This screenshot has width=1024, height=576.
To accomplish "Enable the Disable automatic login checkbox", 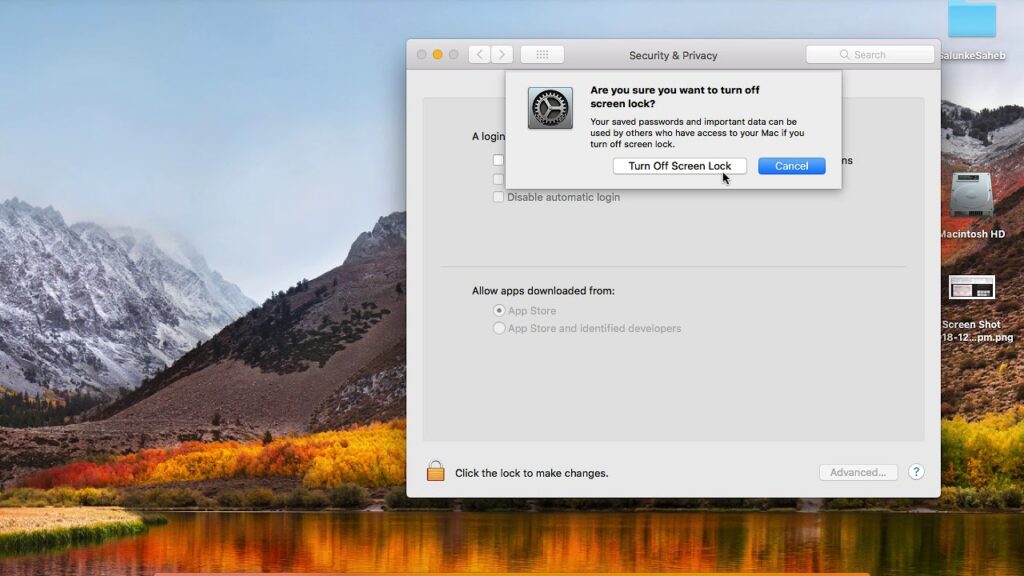I will click(498, 197).
